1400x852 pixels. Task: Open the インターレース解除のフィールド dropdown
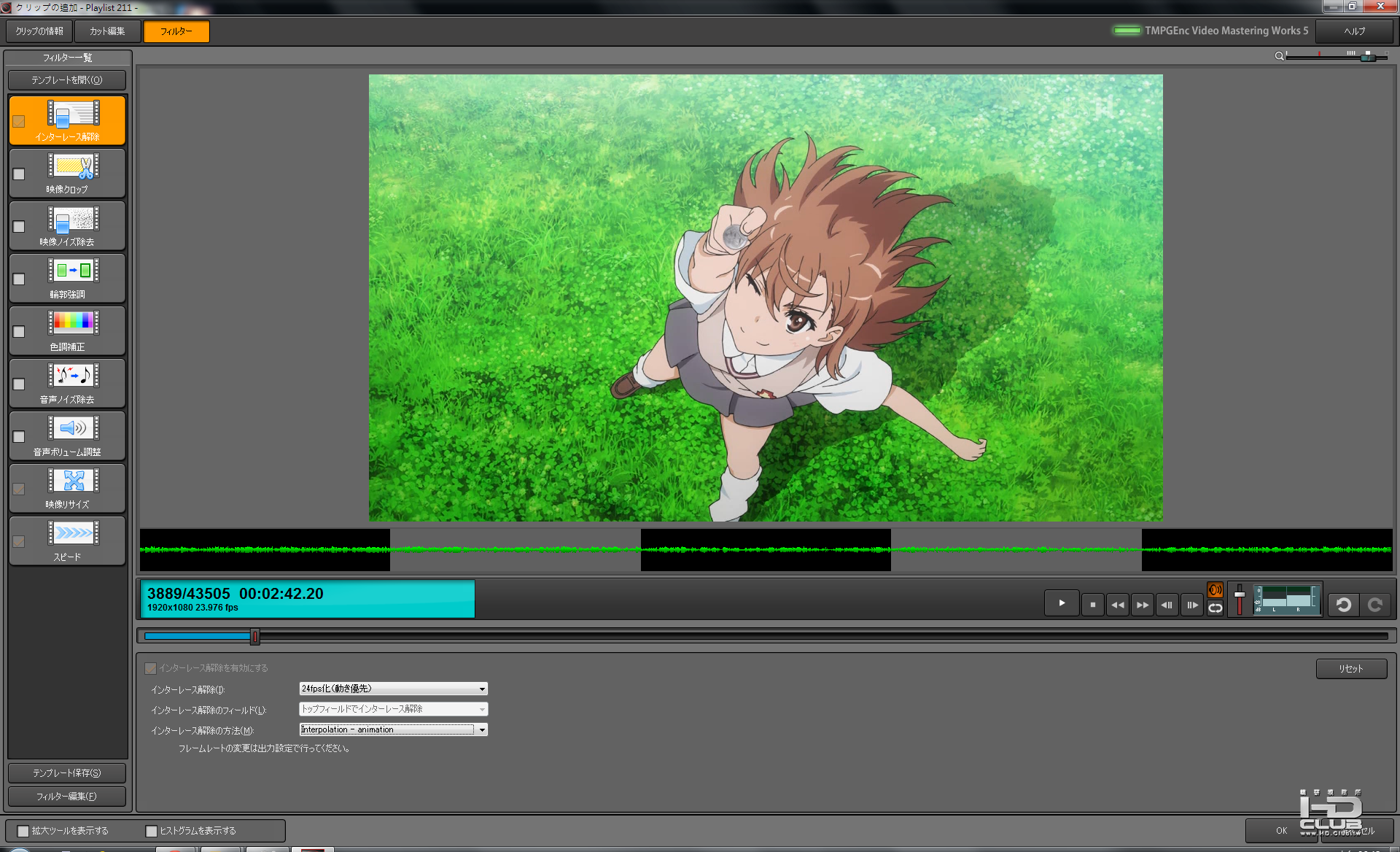tap(393, 709)
